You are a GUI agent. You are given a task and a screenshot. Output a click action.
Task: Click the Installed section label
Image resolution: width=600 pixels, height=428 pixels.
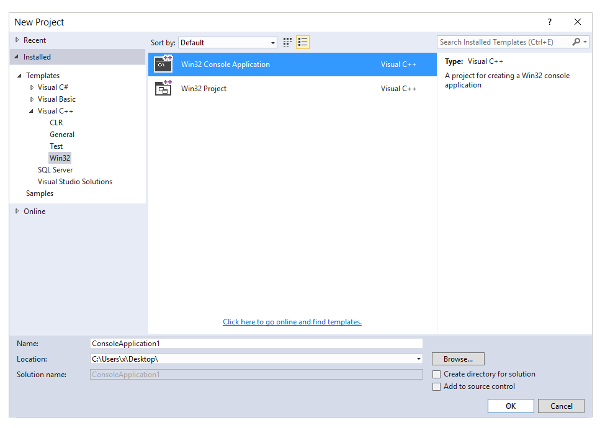(37, 57)
